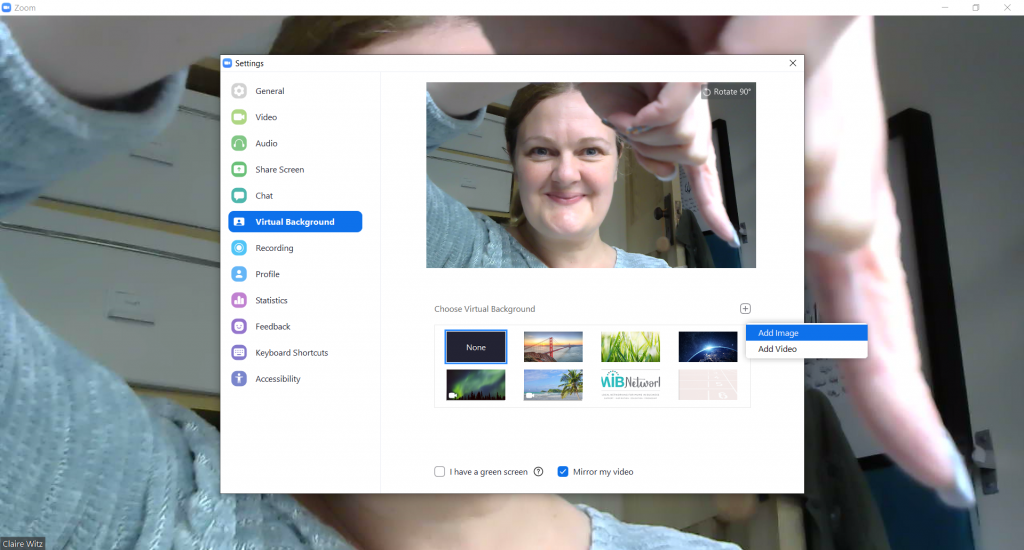Click the Share Screen icon
The image size is (1024, 550).
tap(239, 170)
